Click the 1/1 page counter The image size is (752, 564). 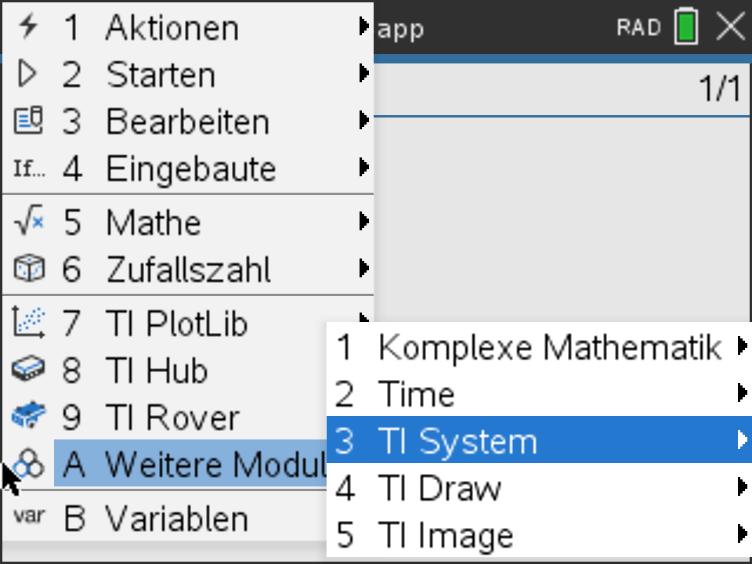click(x=719, y=89)
